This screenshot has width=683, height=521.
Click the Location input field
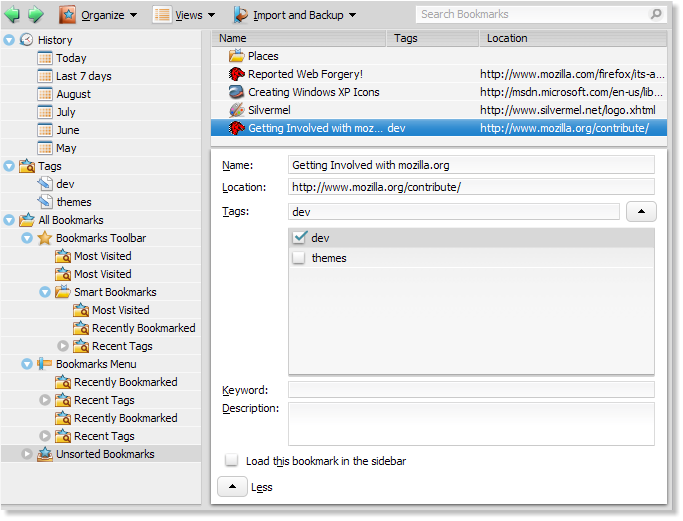[471, 187]
